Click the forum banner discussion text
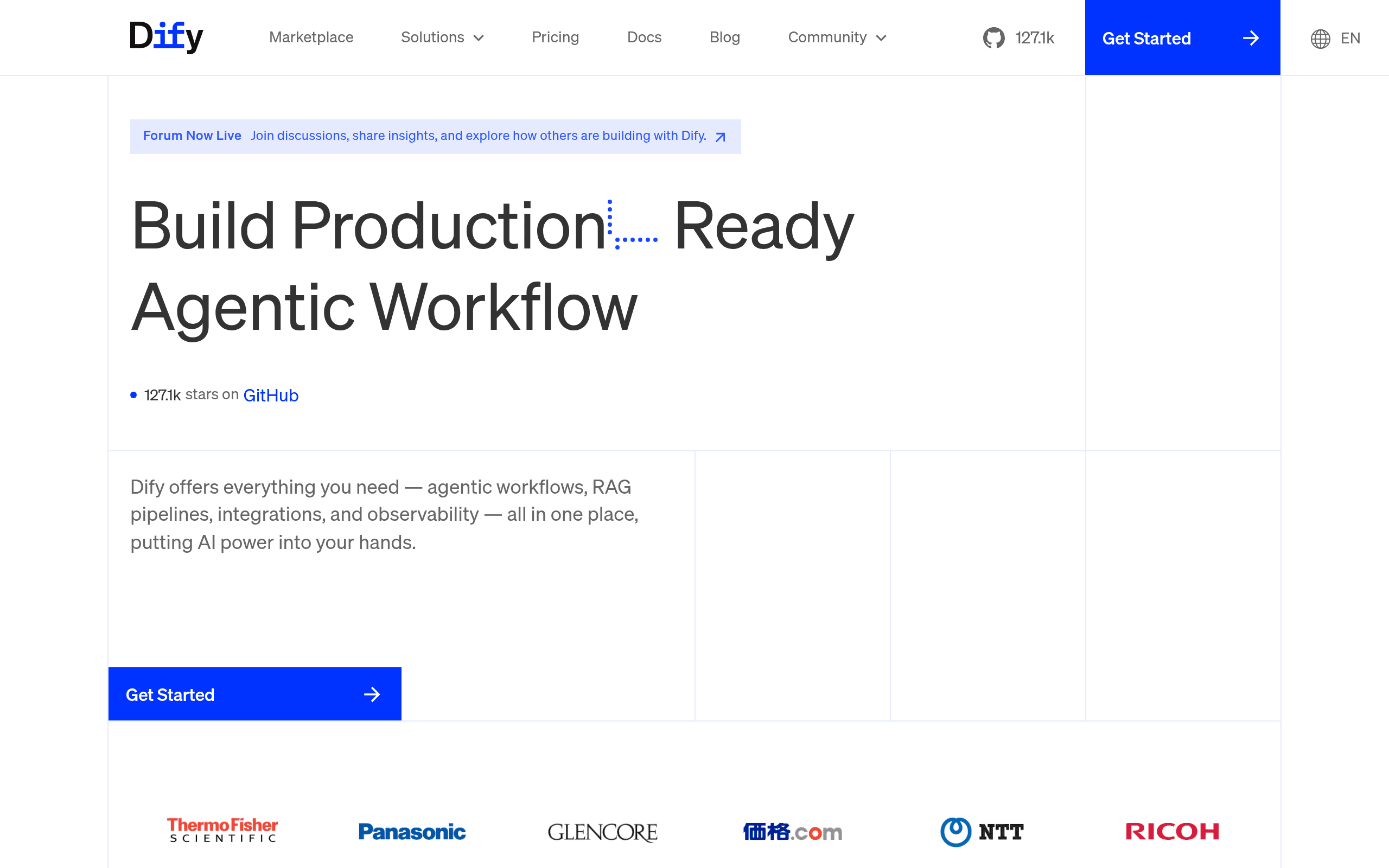 (x=478, y=136)
